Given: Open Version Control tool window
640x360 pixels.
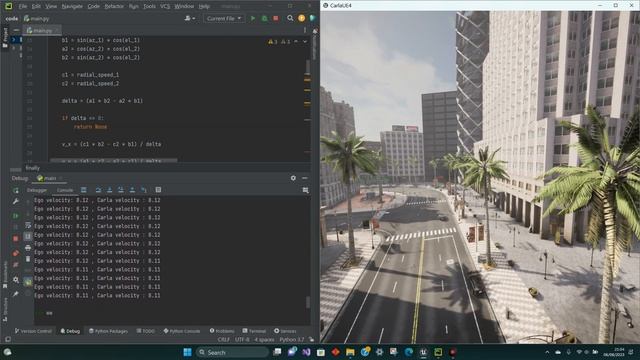Looking at the screenshot, I should [33, 331].
